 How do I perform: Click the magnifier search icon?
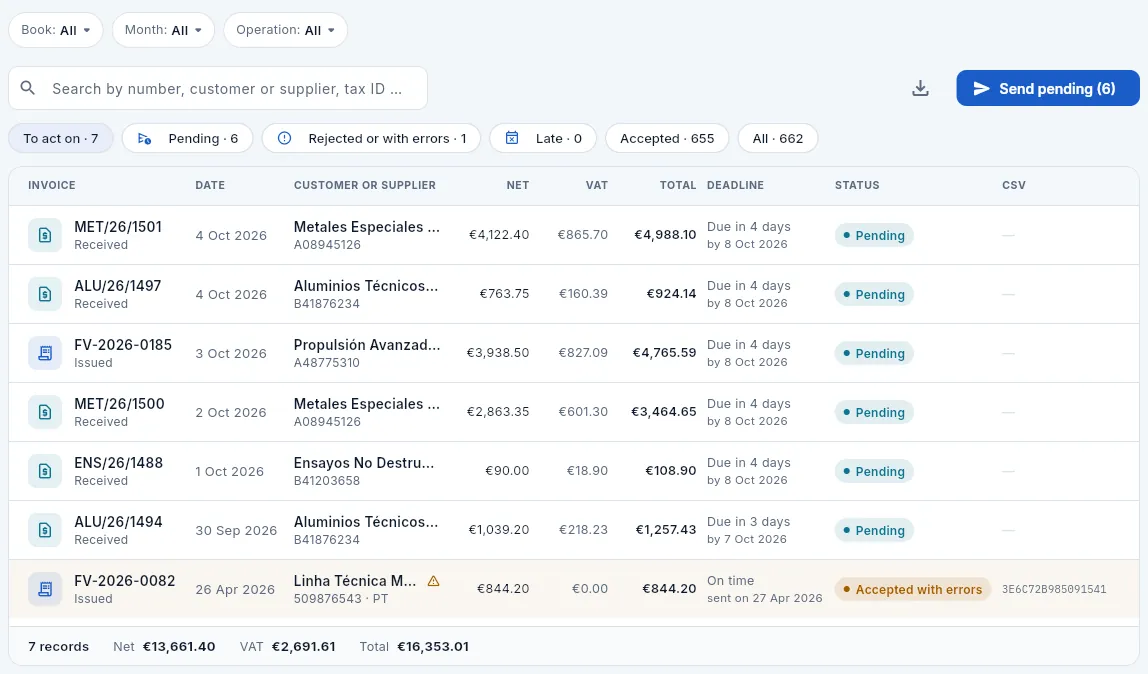tap(28, 88)
